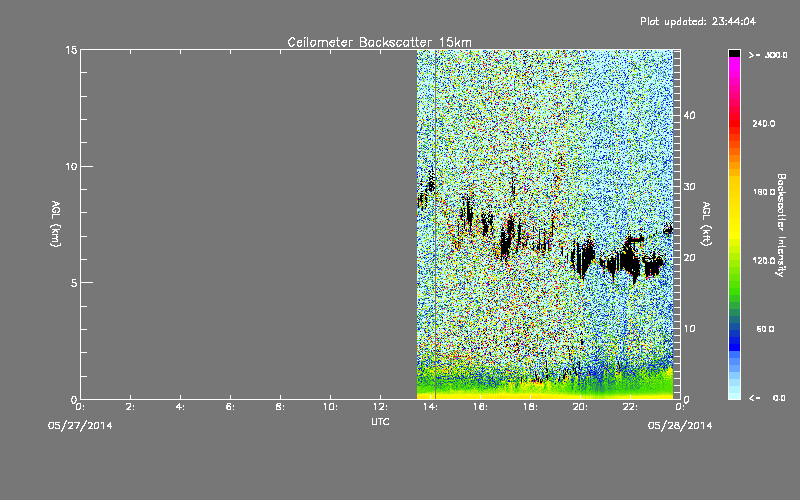Click the thin vertical line just after 14:00 in the plot
This screenshot has width=800, height=500.
tap(435, 224)
